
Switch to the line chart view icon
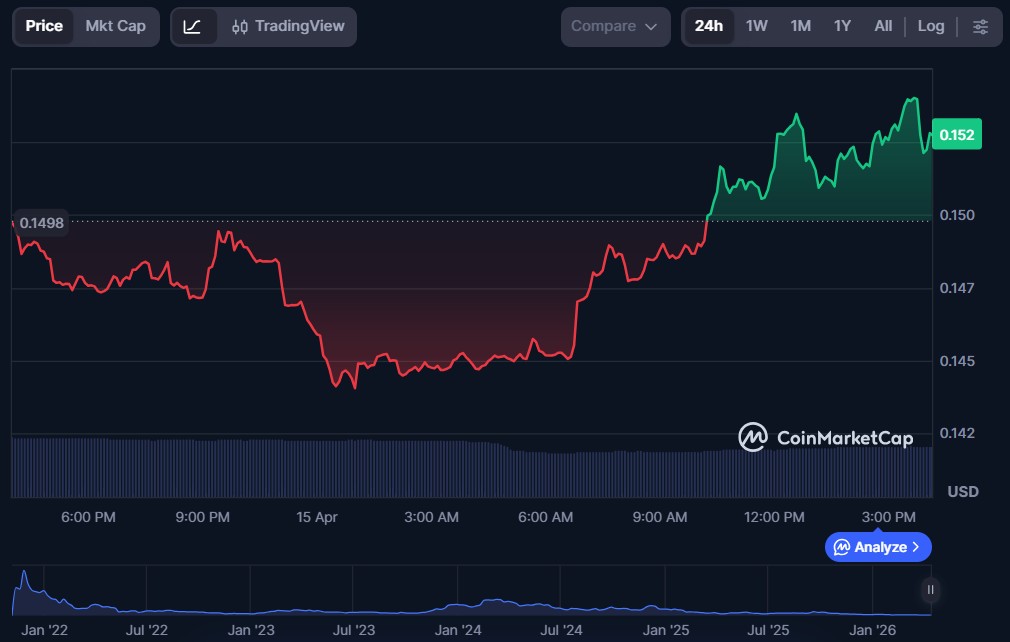click(193, 27)
